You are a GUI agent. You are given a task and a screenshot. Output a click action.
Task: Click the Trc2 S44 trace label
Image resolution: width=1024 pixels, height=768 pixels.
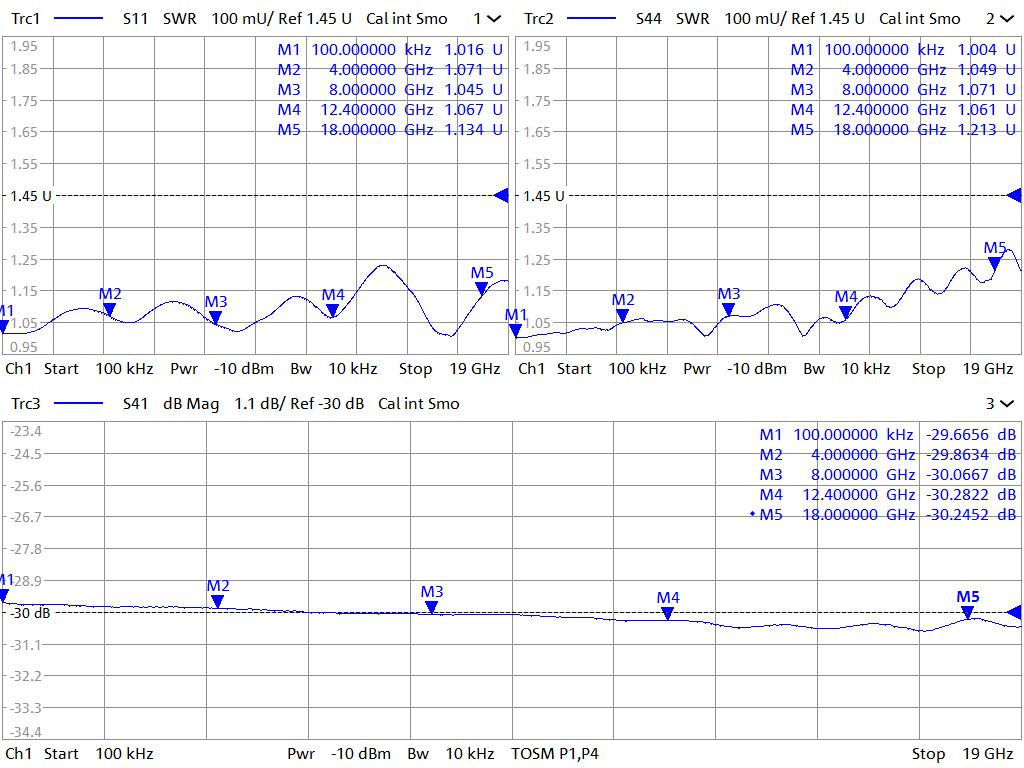[538, 18]
